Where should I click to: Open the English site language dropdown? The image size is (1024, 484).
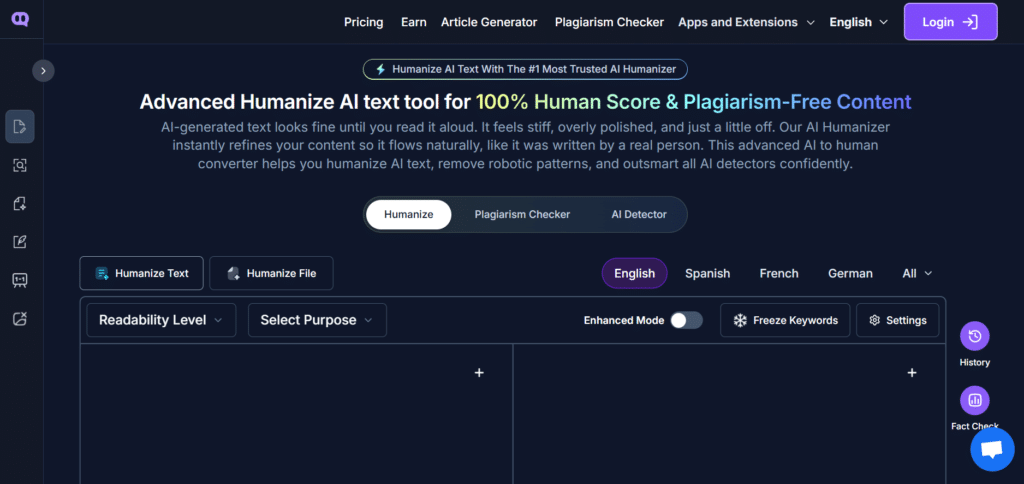tap(858, 22)
